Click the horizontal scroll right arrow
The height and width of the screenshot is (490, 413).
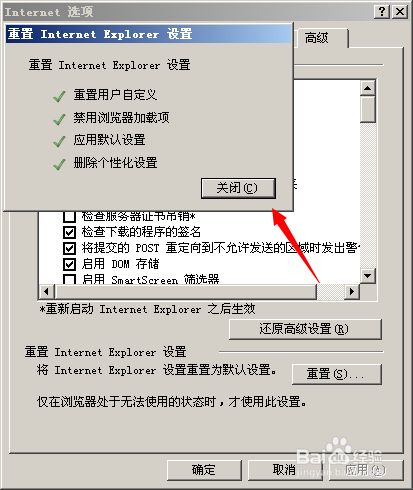pos(352,292)
